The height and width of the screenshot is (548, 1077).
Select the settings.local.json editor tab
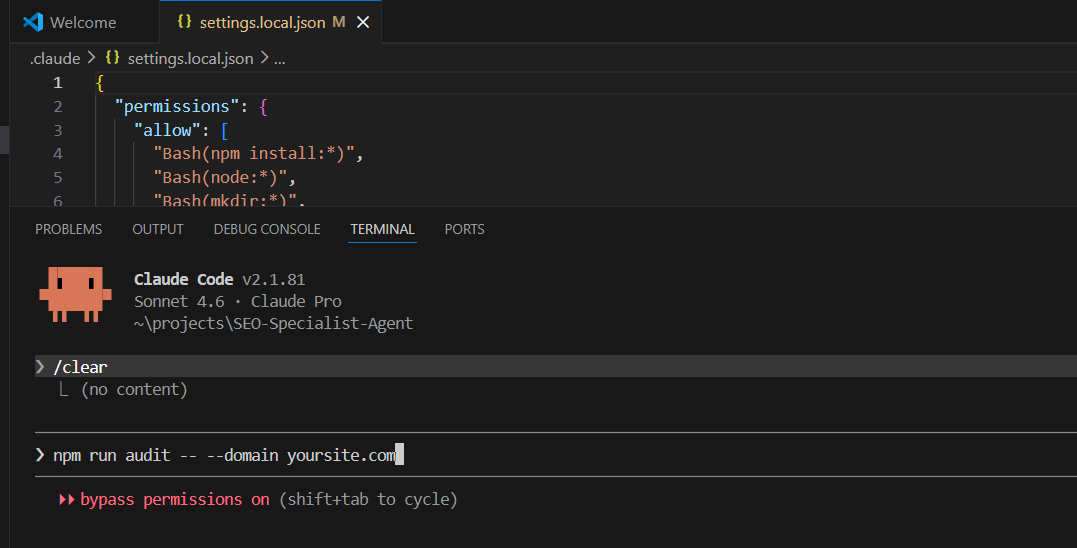point(270,22)
